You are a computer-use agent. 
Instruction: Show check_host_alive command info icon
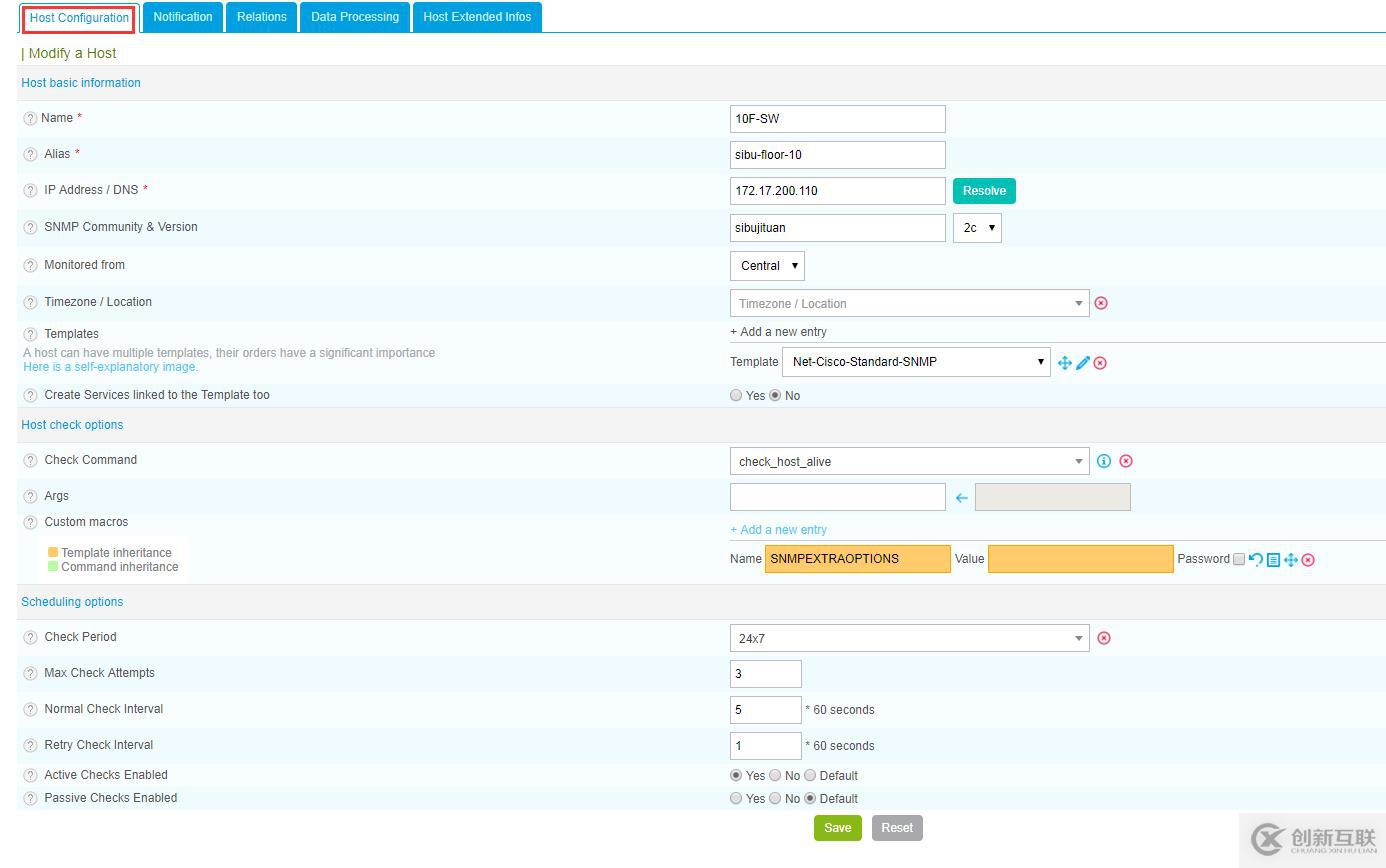click(1104, 461)
